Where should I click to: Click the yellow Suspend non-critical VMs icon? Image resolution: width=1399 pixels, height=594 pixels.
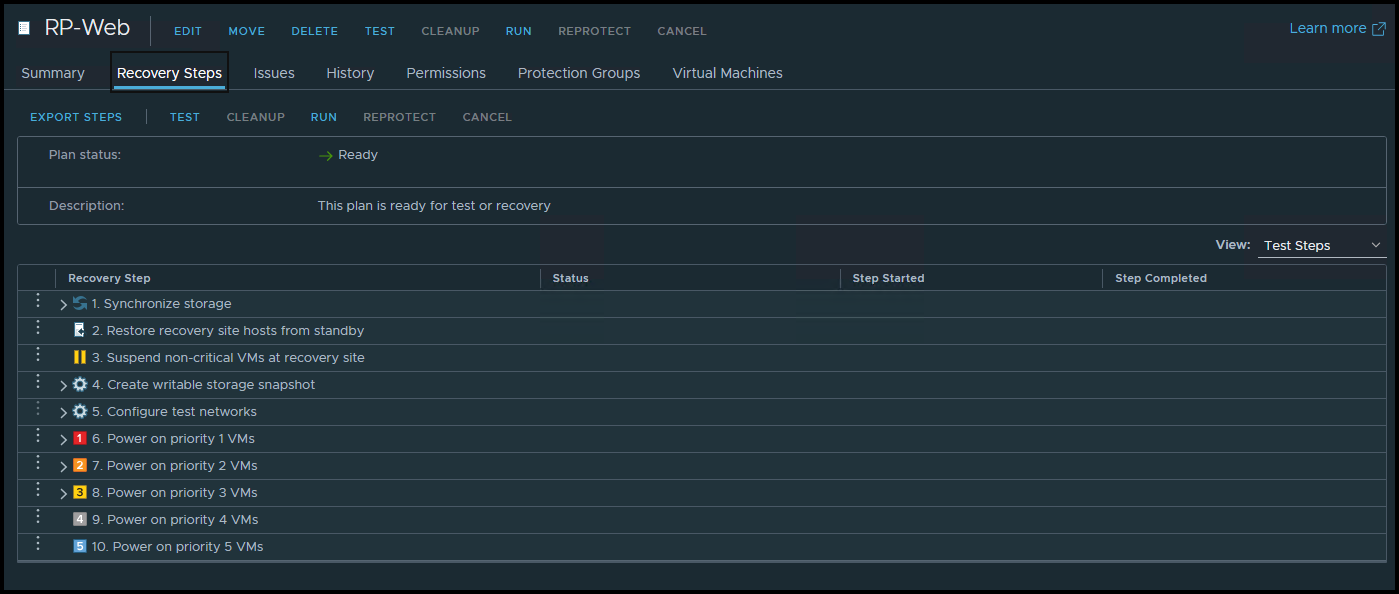[80, 358]
